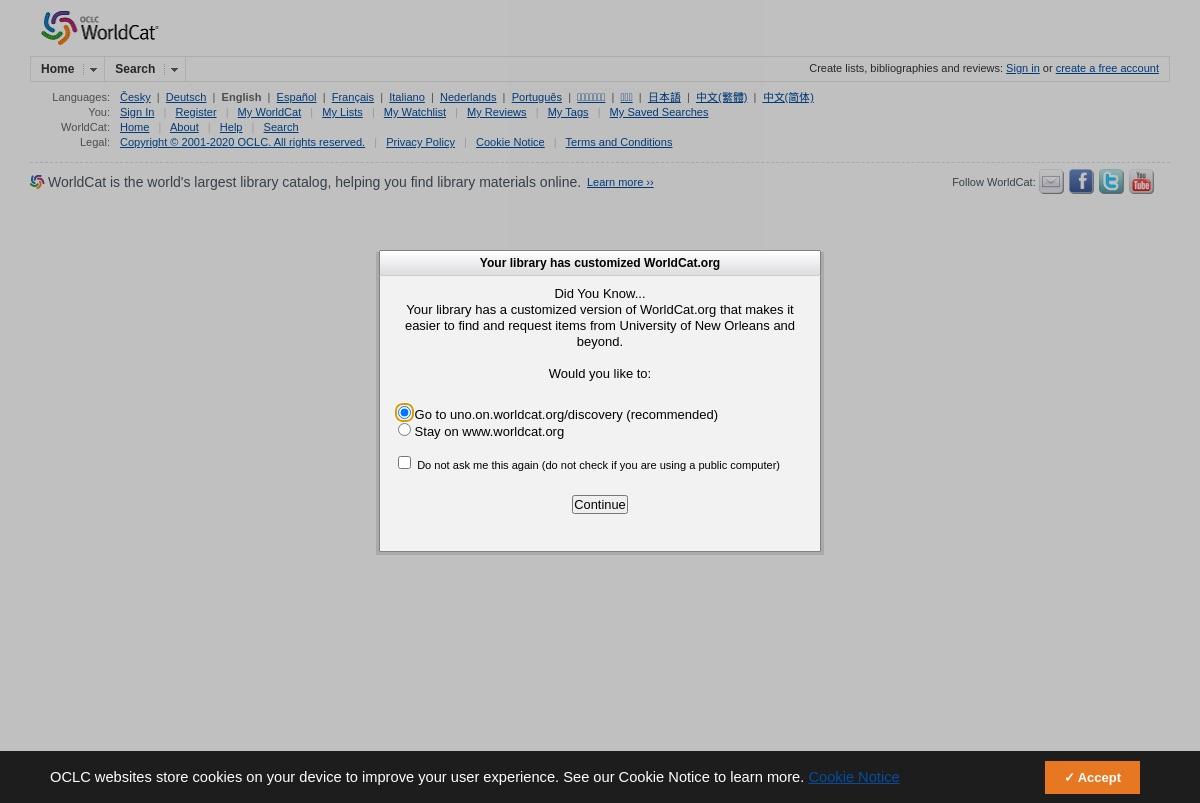The width and height of the screenshot is (1200, 803).
Task: Expand the Search menu dropdown arrow
Action: tap(174, 70)
